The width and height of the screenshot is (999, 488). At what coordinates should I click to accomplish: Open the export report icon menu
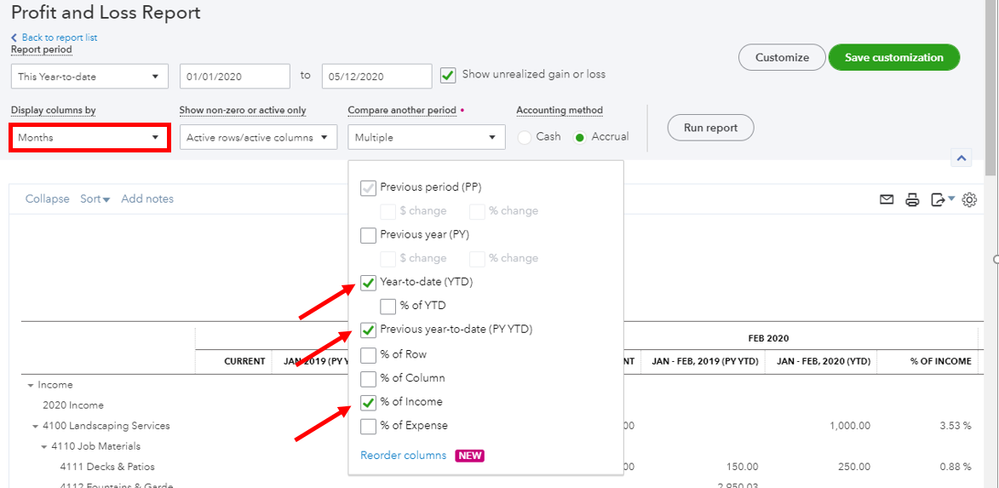click(x=942, y=200)
